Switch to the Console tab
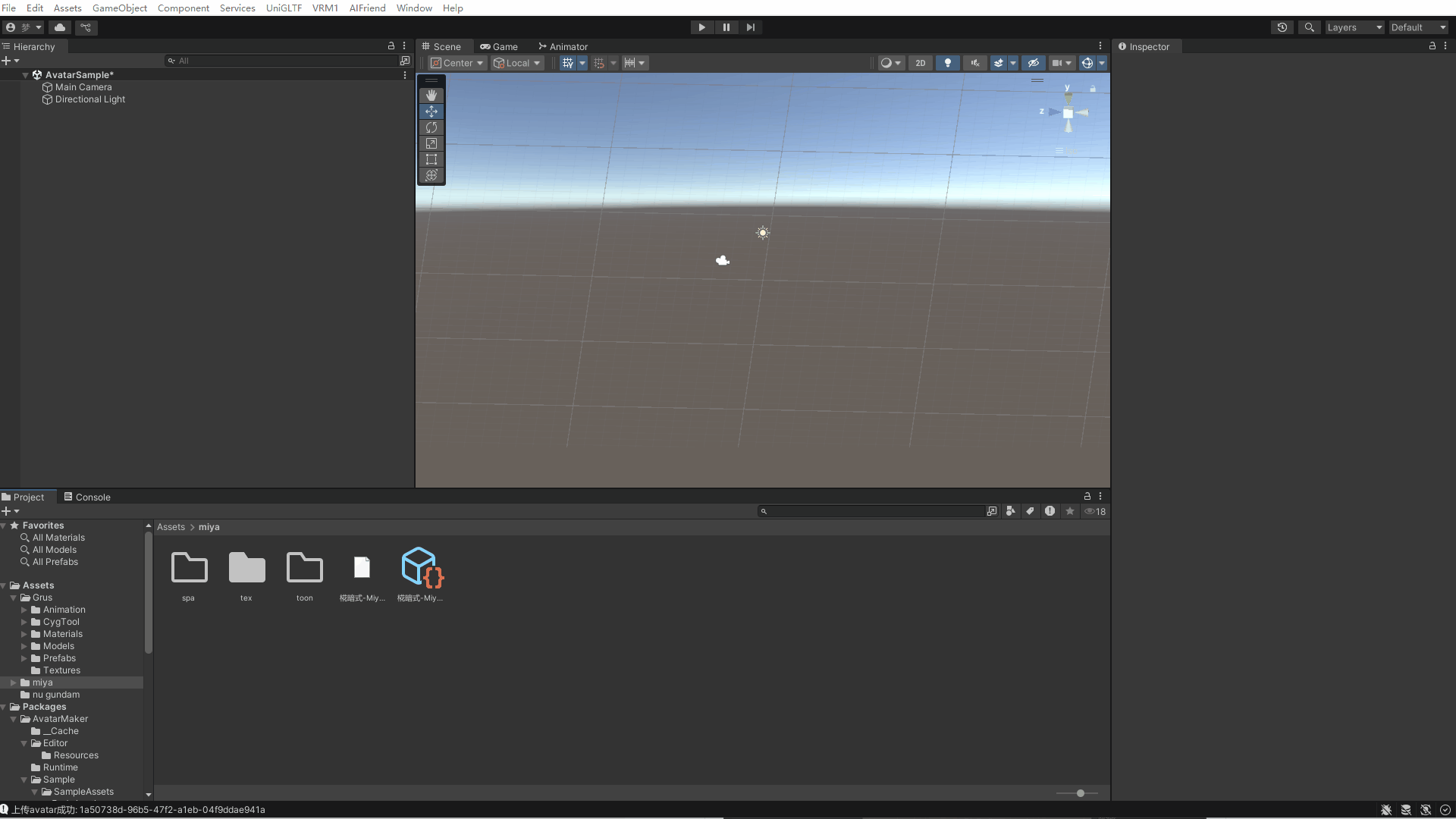 (87, 497)
